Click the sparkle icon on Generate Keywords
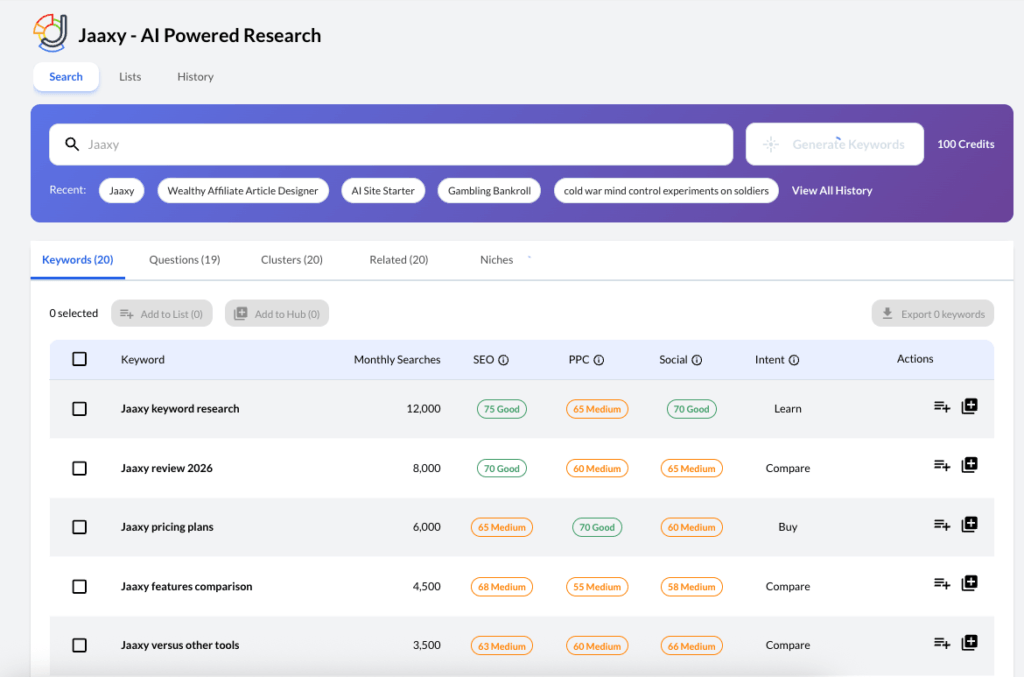 click(x=771, y=143)
